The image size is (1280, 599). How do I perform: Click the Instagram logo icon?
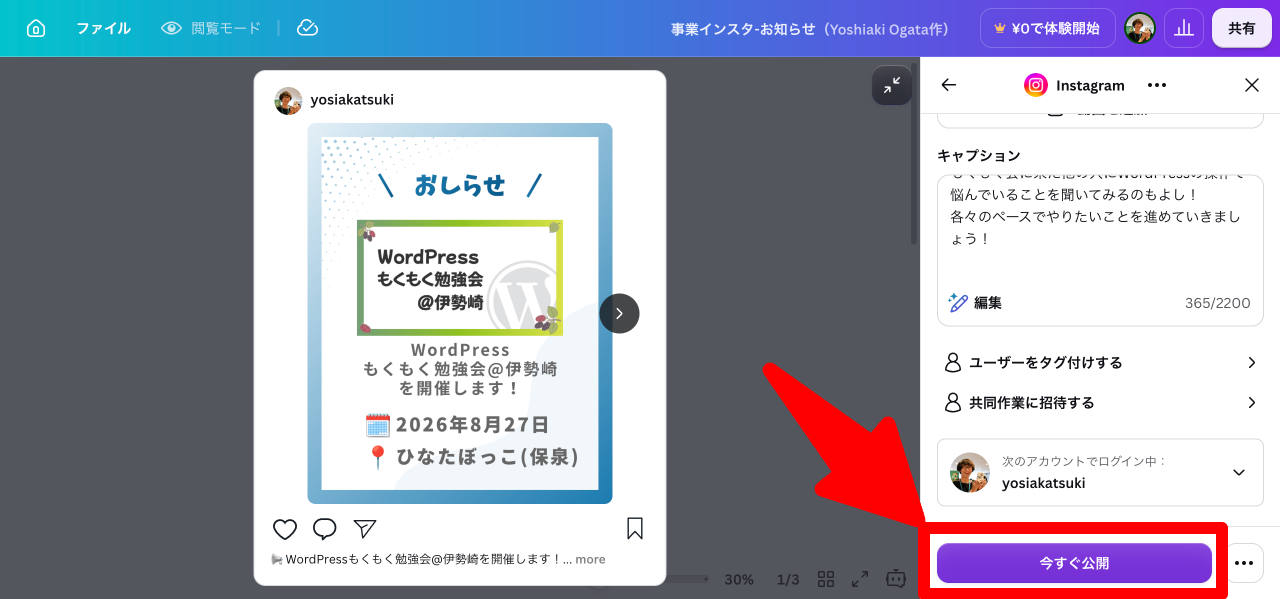(1036, 85)
